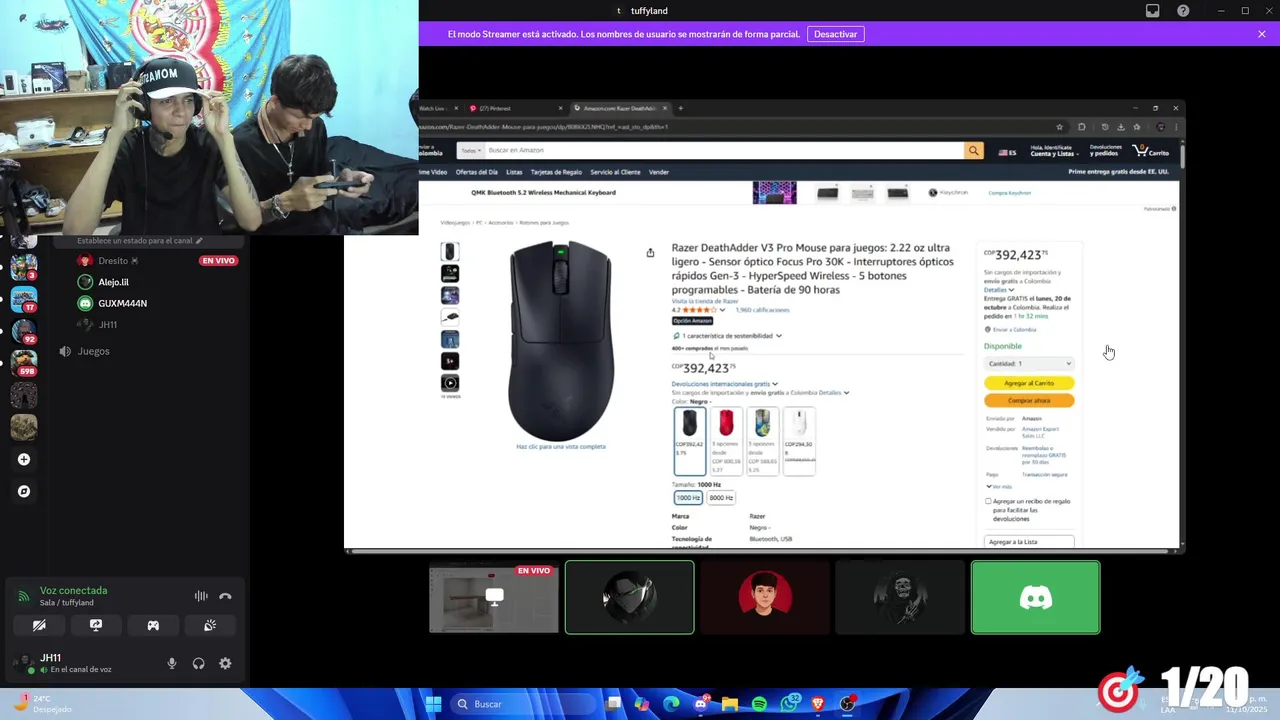
Task: Open a new browser tab with plus
Action: [x=681, y=108]
